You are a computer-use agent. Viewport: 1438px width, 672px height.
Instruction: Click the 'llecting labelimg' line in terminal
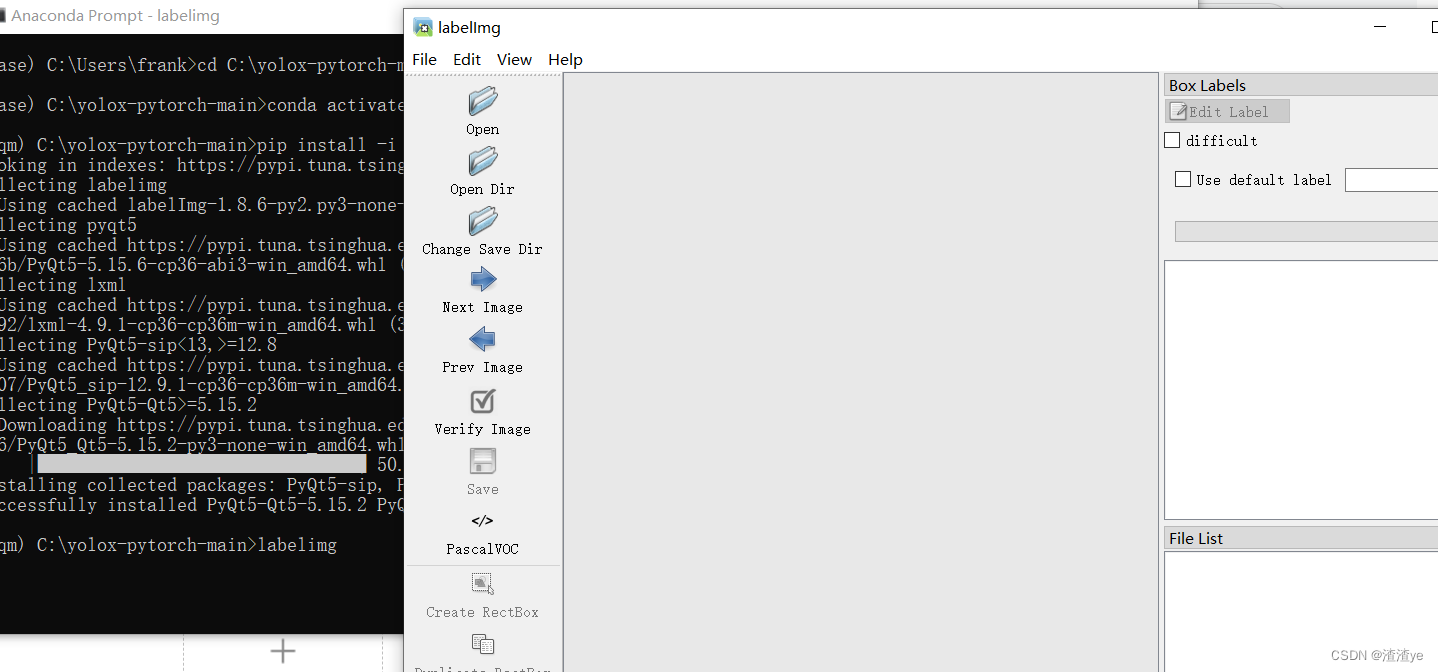[84, 185]
